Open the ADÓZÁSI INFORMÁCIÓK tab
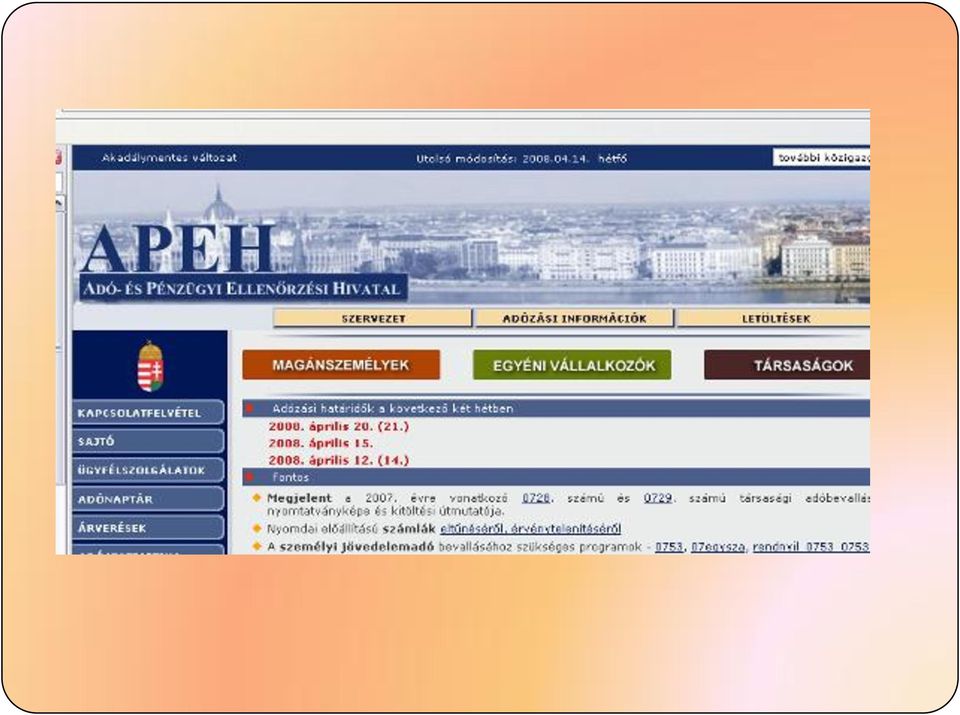This screenshot has height=715, width=960. (574, 318)
